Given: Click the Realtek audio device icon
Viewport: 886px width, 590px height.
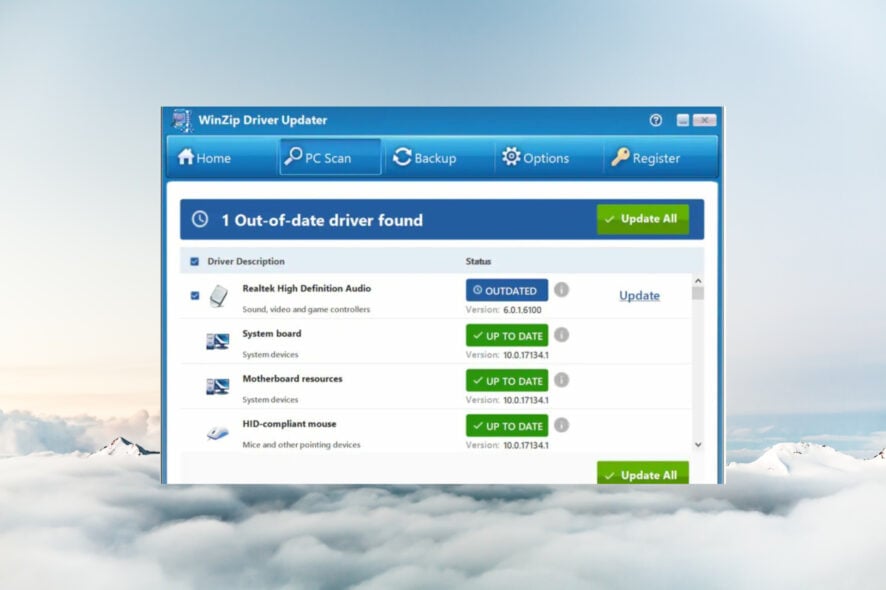Looking at the screenshot, I should [x=218, y=296].
